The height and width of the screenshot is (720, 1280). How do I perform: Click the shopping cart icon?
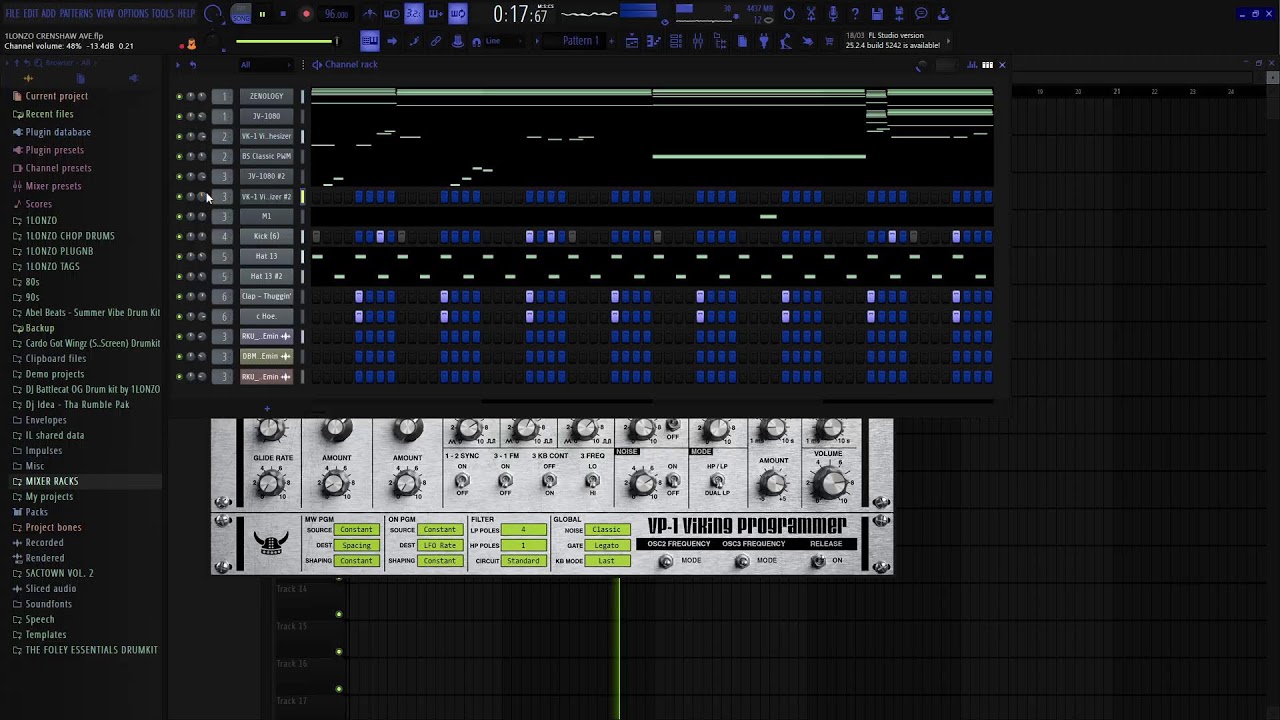829,41
